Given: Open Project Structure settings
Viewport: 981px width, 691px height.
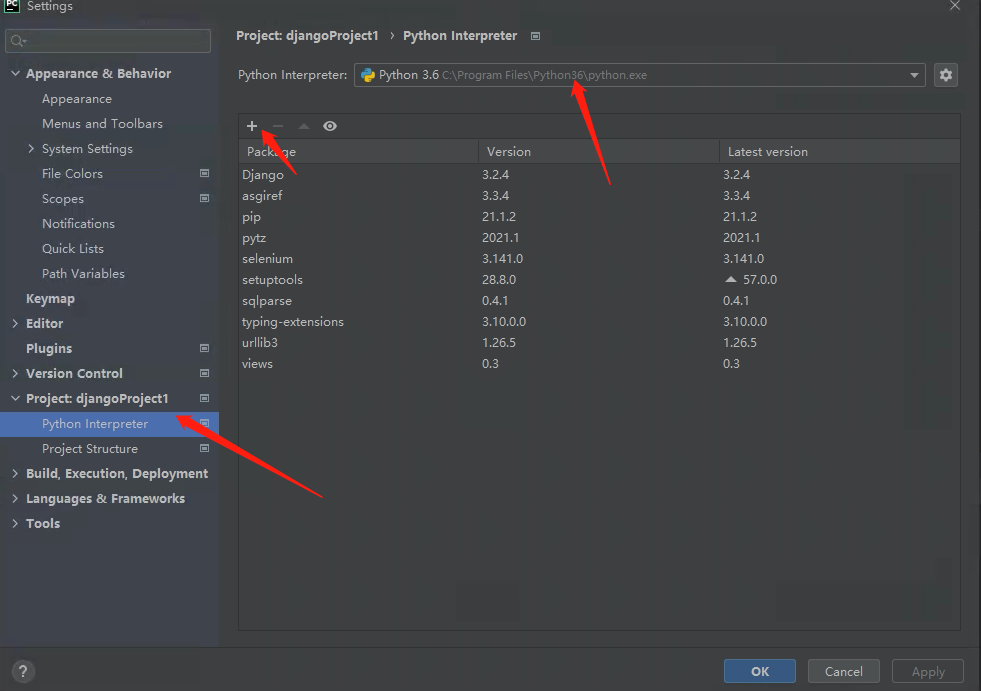Looking at the screenshot, I should [89, 449].
